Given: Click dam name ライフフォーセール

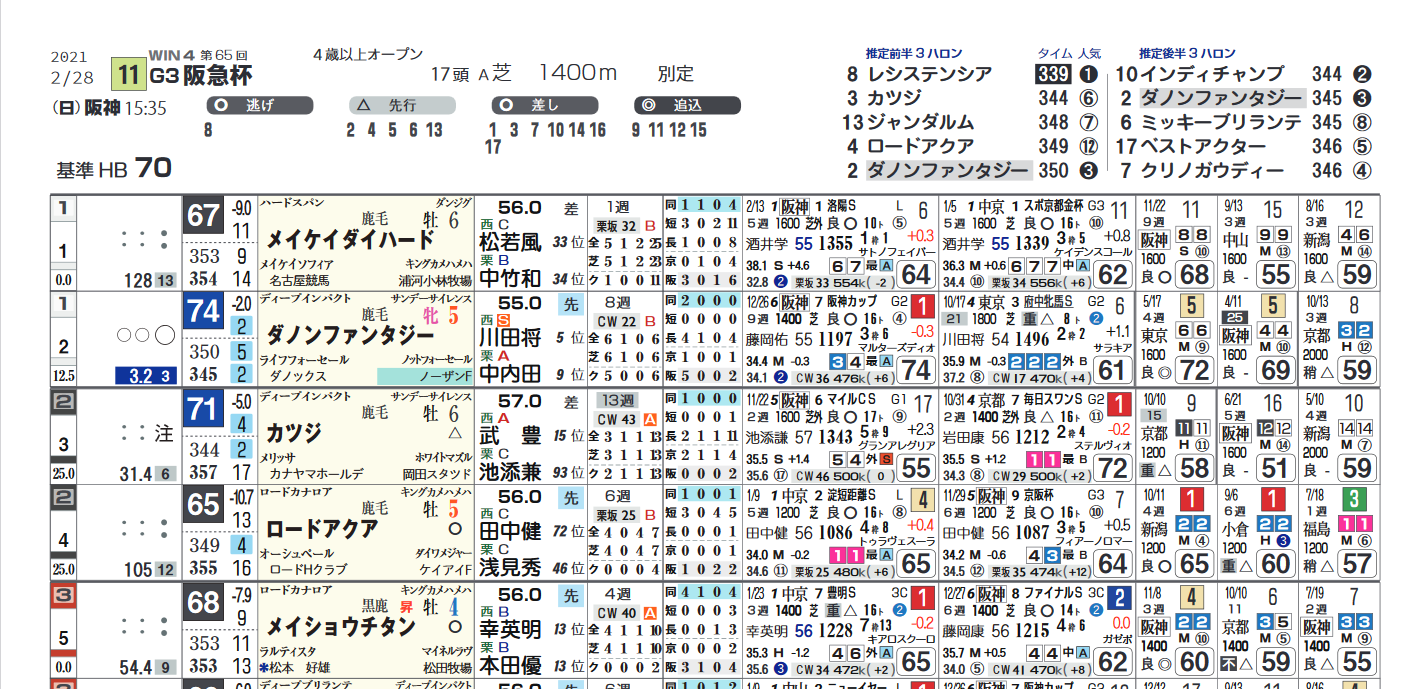Looking at the screenshot, I should [305, 359].
